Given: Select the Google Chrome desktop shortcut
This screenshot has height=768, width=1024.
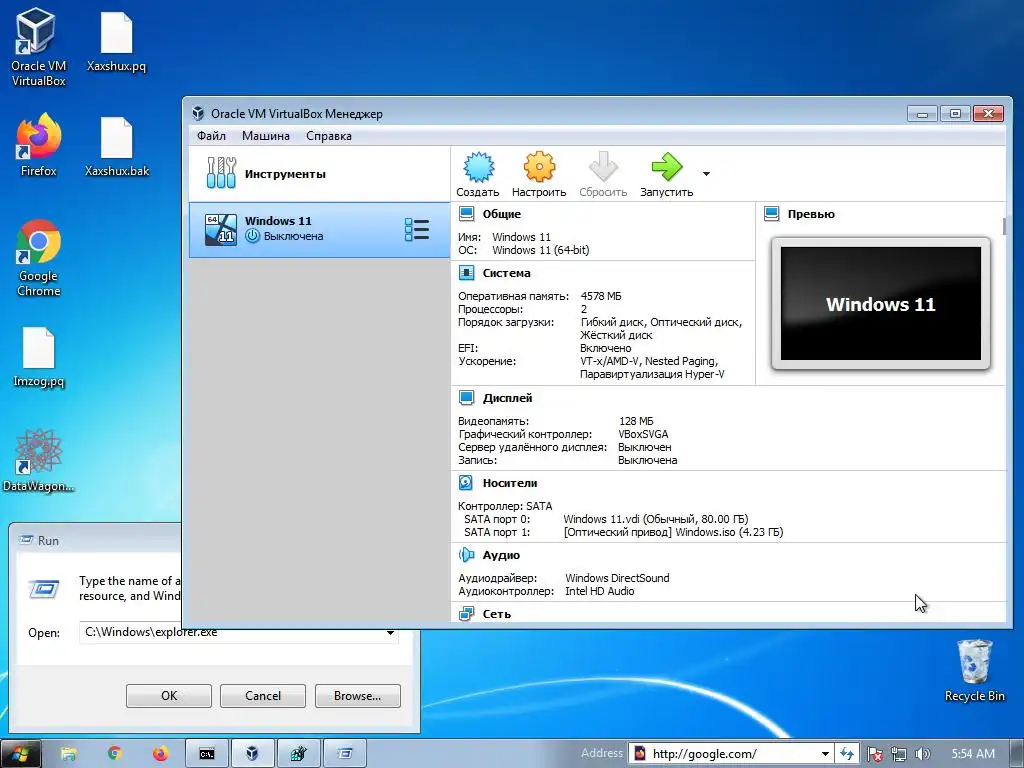Looking at the screenshot, I should click(39, 258).
